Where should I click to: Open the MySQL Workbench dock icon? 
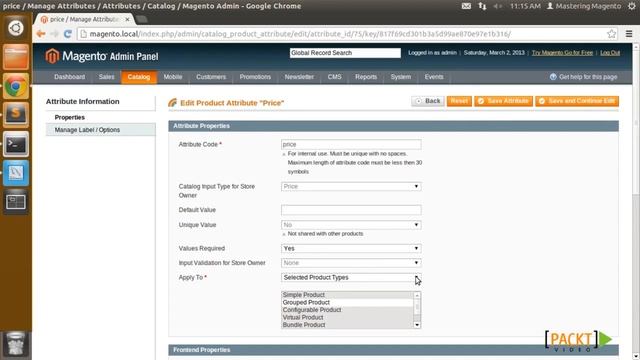[16, 173]
